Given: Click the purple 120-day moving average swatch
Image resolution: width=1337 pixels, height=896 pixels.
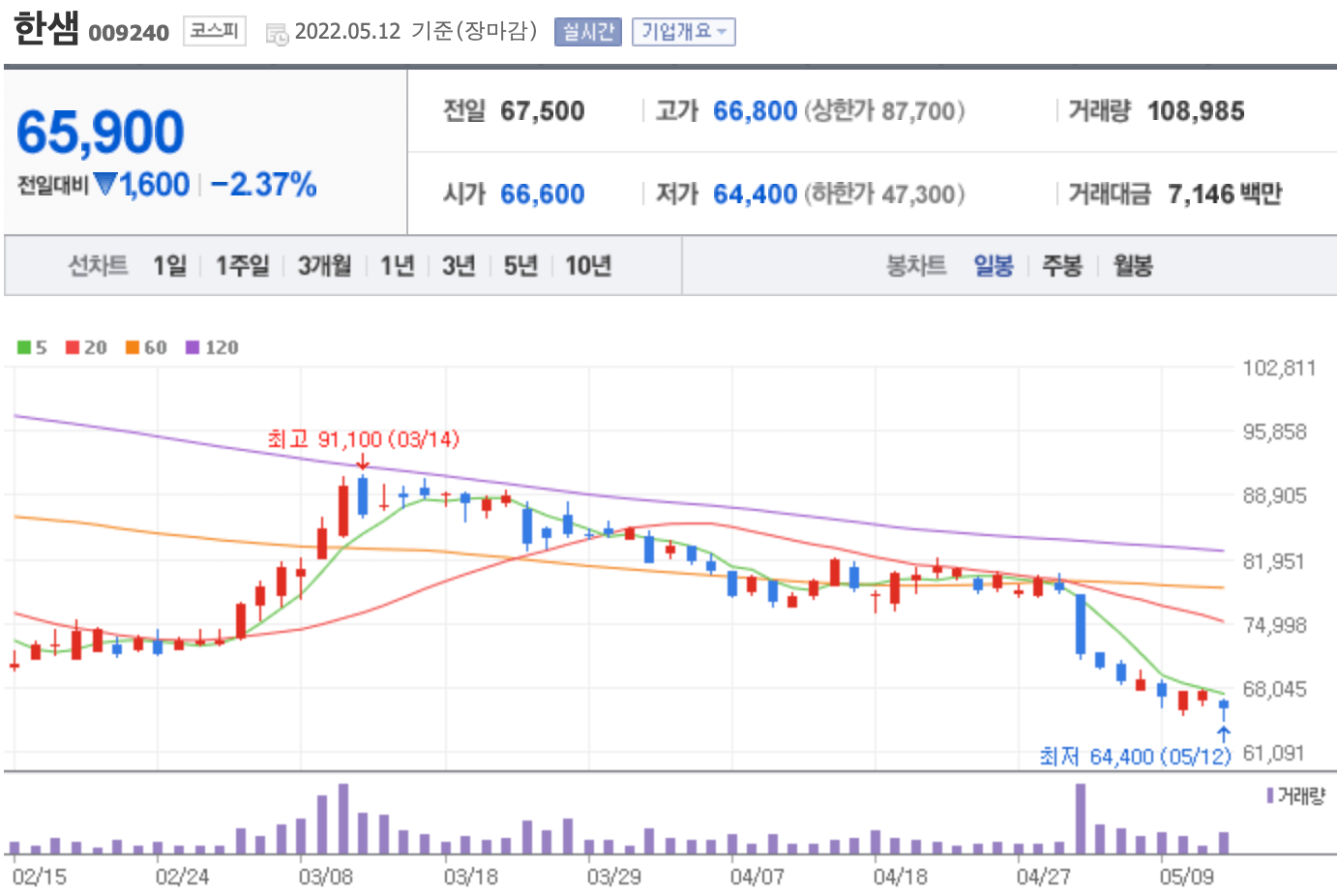Looking at the screenshot, I should 193,347.
